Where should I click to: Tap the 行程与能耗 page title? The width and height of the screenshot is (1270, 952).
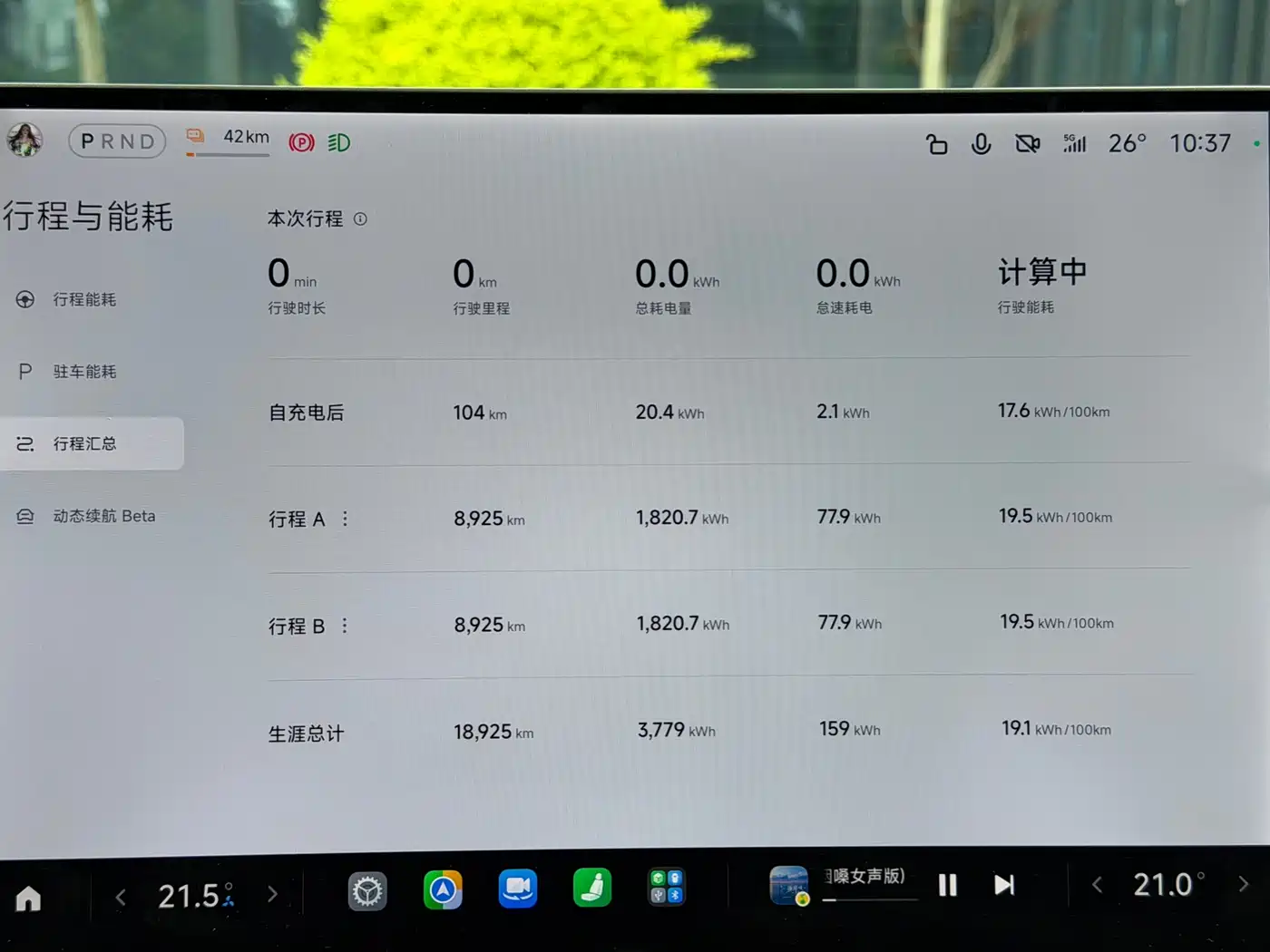tap(88, 217)
